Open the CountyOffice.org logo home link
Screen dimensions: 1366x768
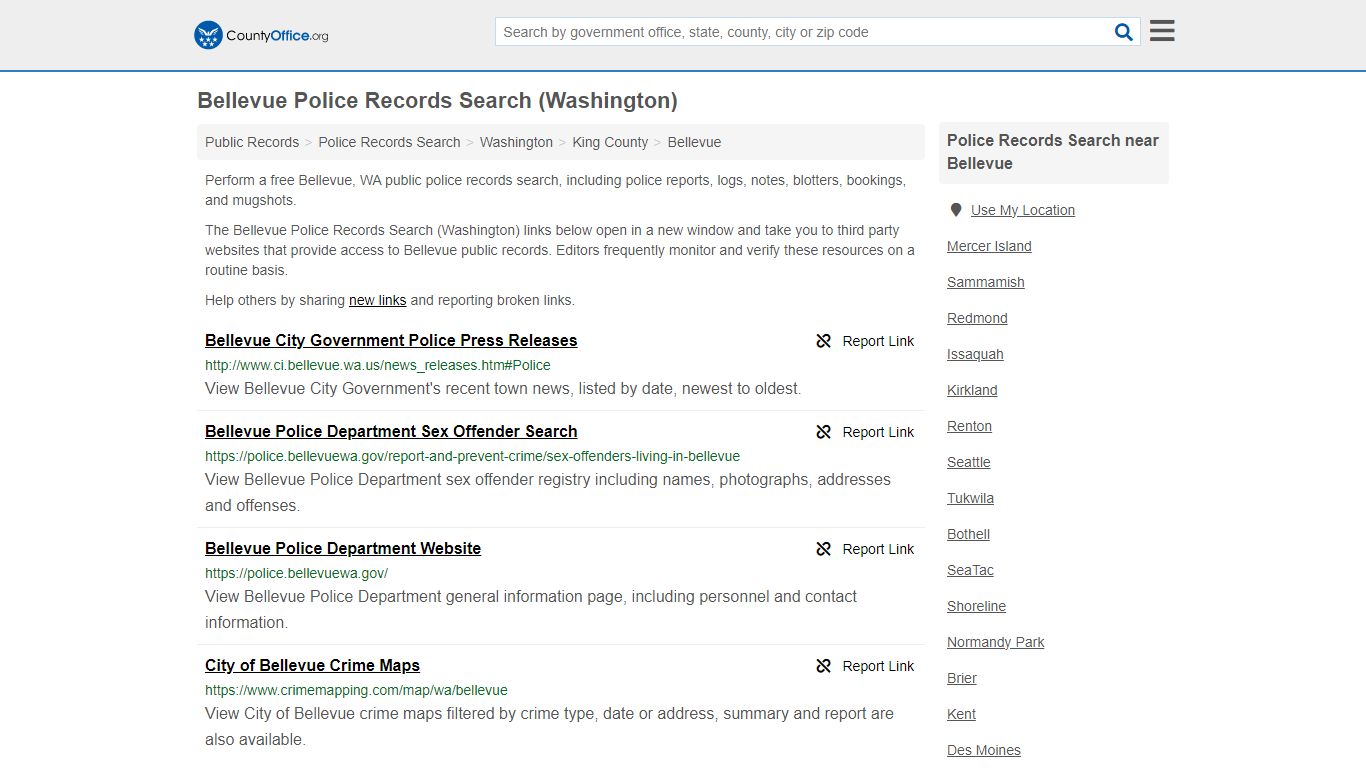[261, 35]
